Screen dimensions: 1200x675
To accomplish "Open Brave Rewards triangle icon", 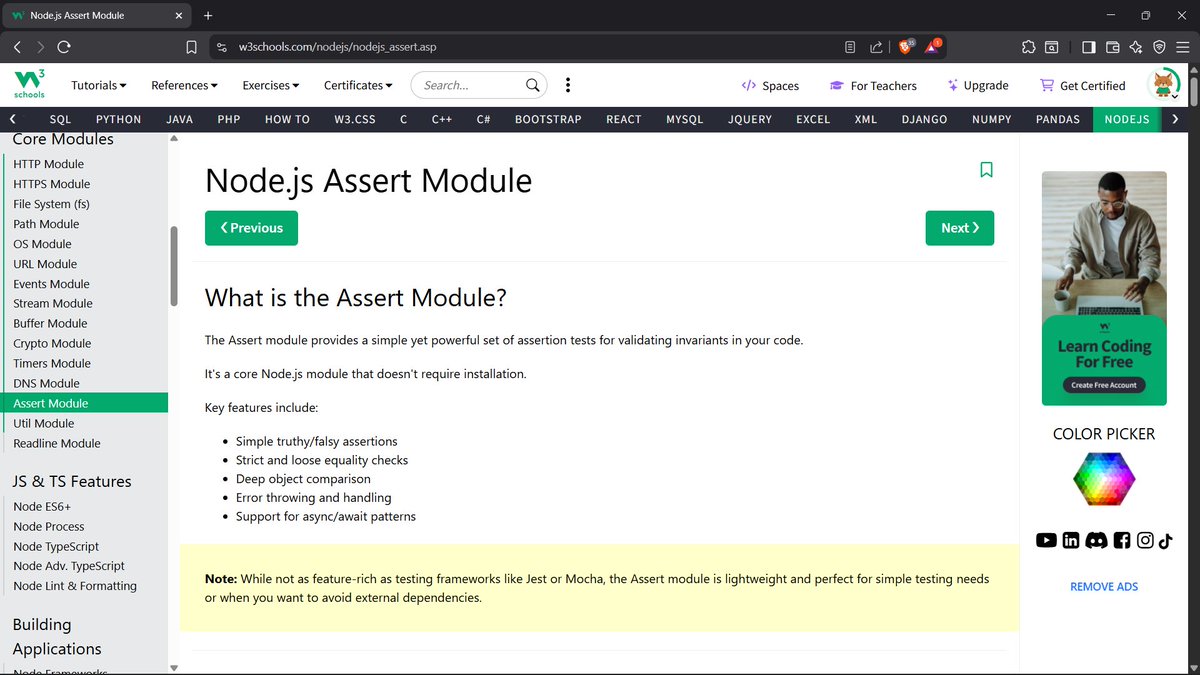I will [932, 46].
